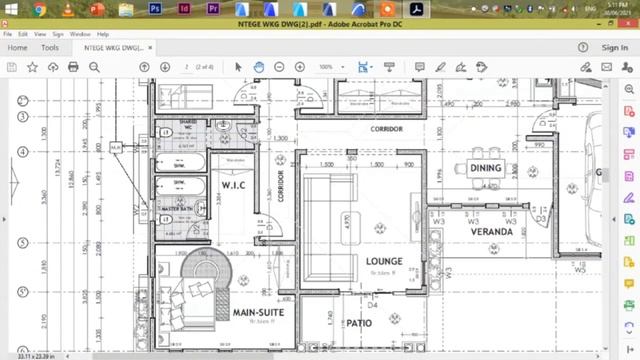The width and height of the screenshot is (640, 360).
Task: Add document to starred favorites
Action: pos(32,67)
